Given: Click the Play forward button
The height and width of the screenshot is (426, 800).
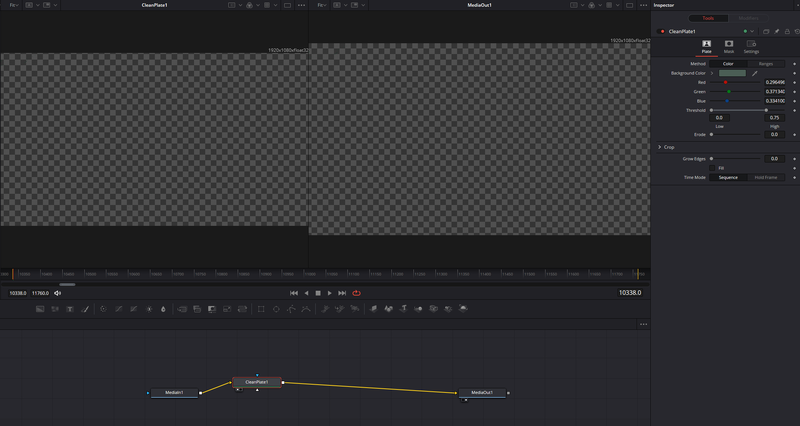Looking at the screenshot, I should click(x=330, y=293).
